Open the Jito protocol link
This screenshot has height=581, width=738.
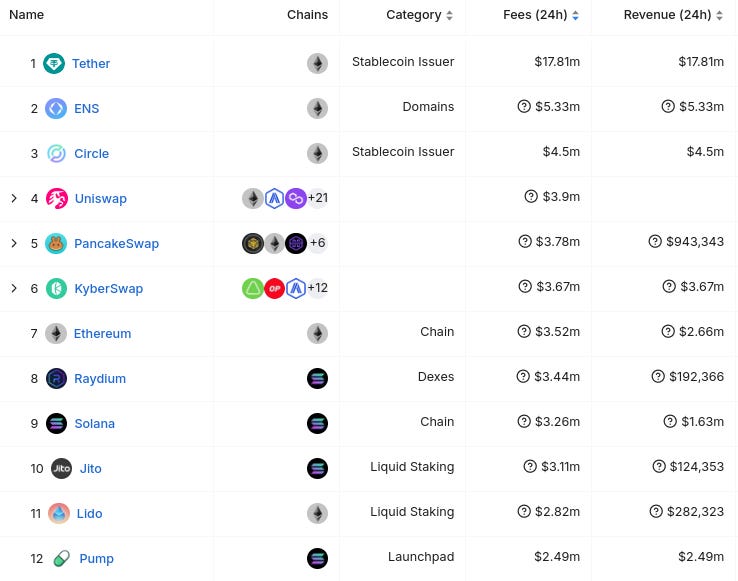pos(90,468)
